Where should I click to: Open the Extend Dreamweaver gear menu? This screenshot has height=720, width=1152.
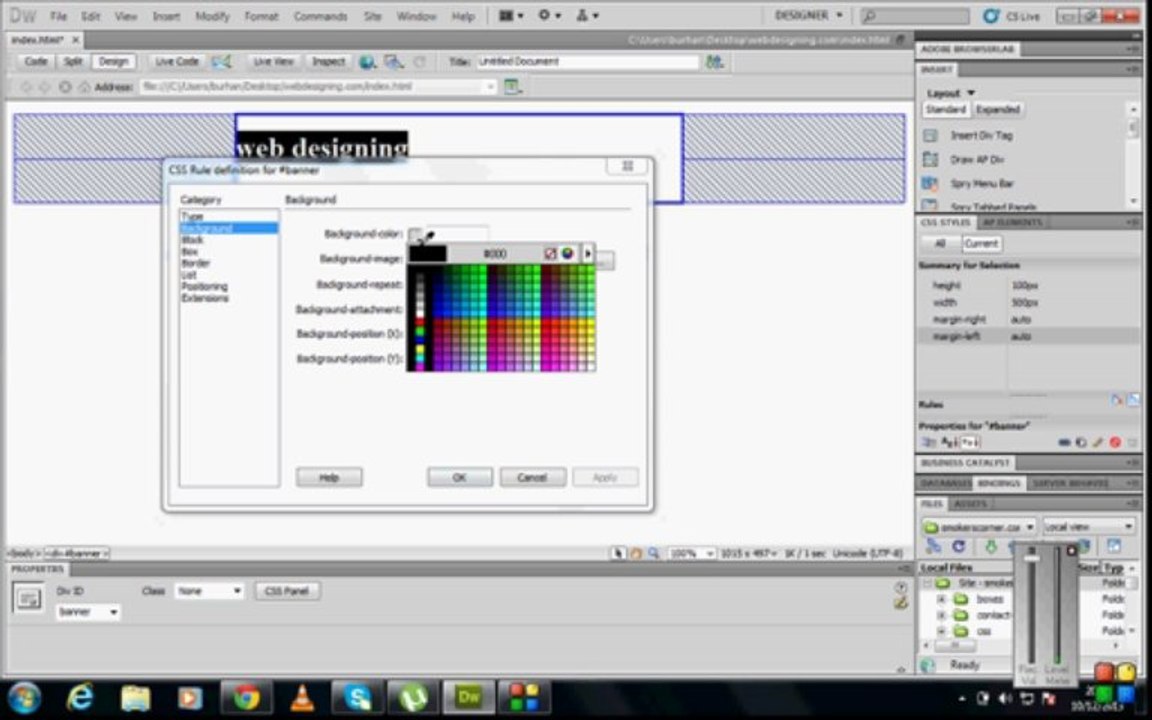tap(549, 15)
